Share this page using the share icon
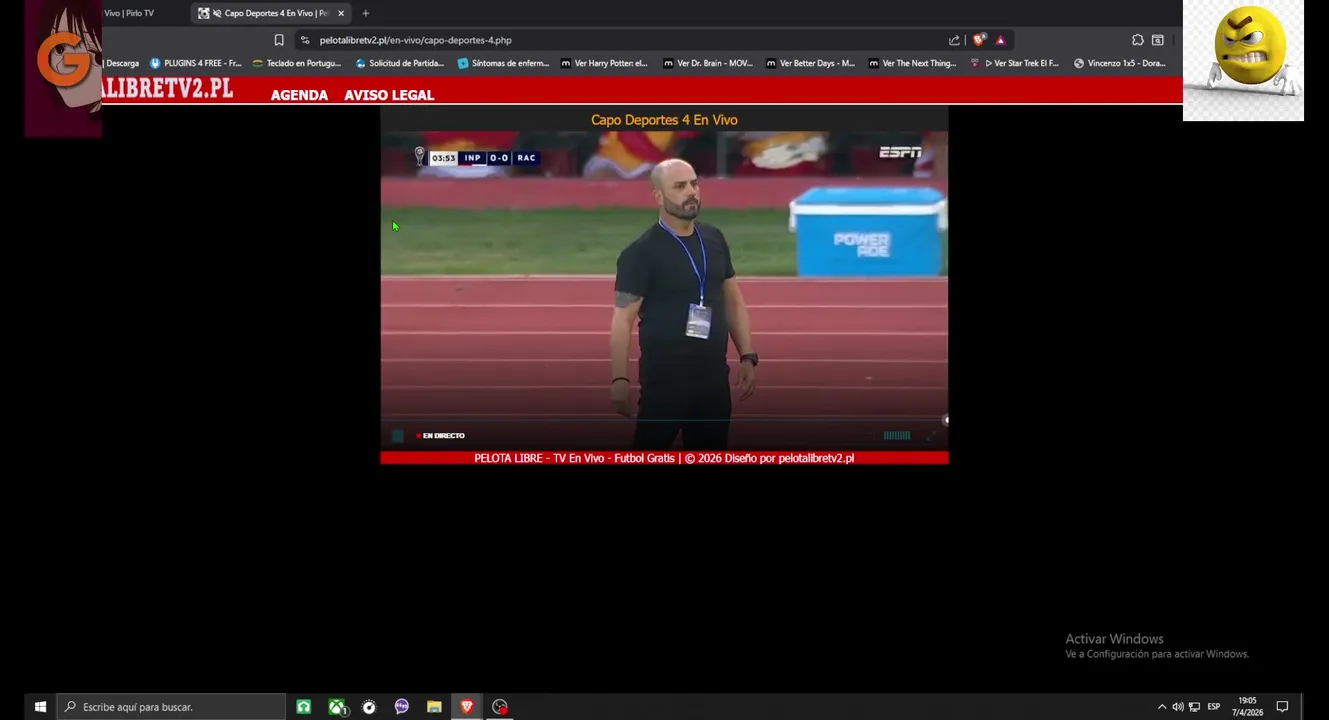The height and width of the screenshot is (720, 1329). click(x=954, y=40)
